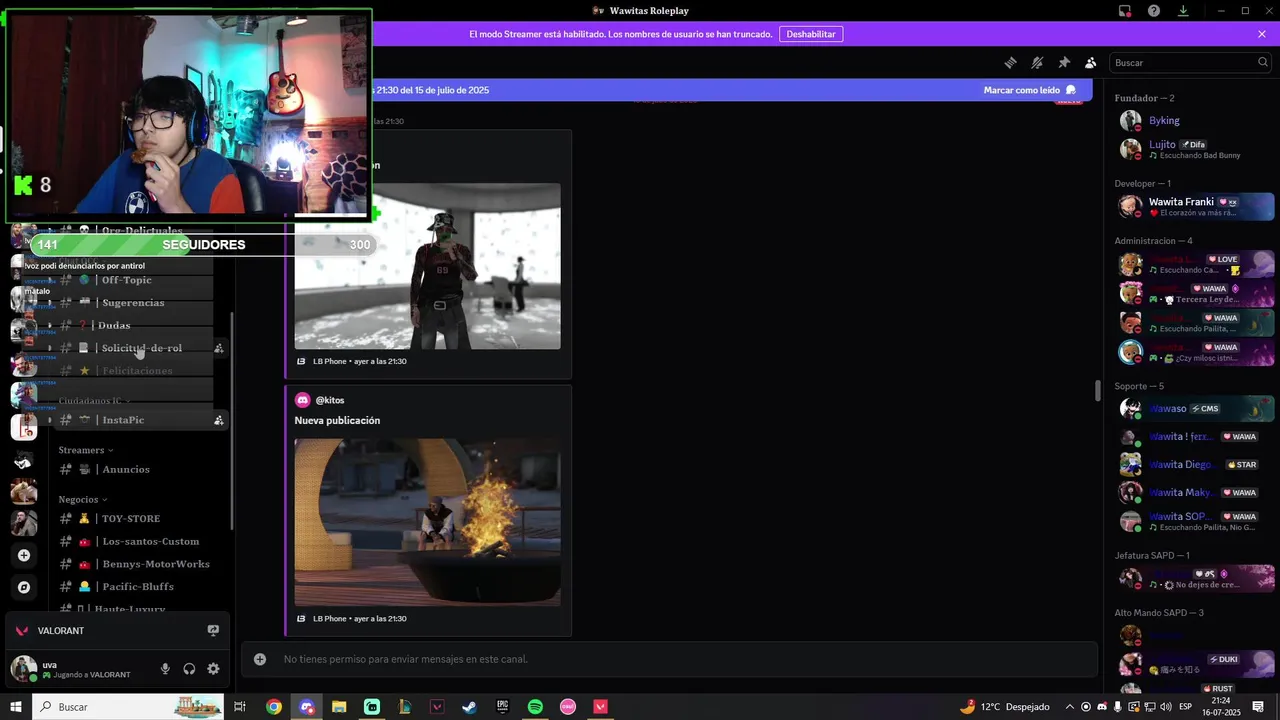Open member Wawita Franki profile

(x=1195, y=207)
